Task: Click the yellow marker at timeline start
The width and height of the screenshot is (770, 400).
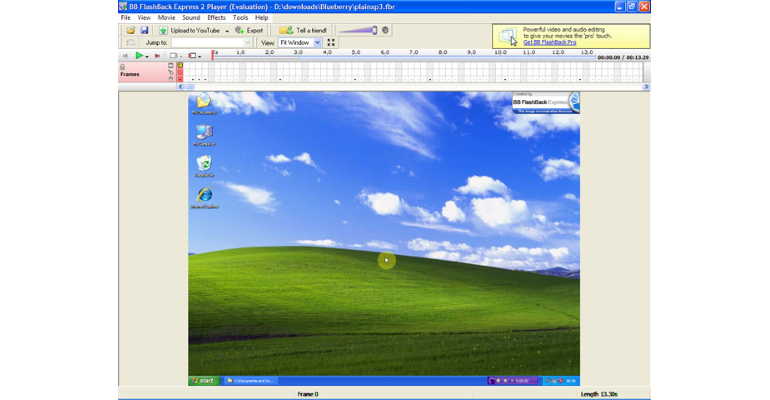Action: click(180, 65)
